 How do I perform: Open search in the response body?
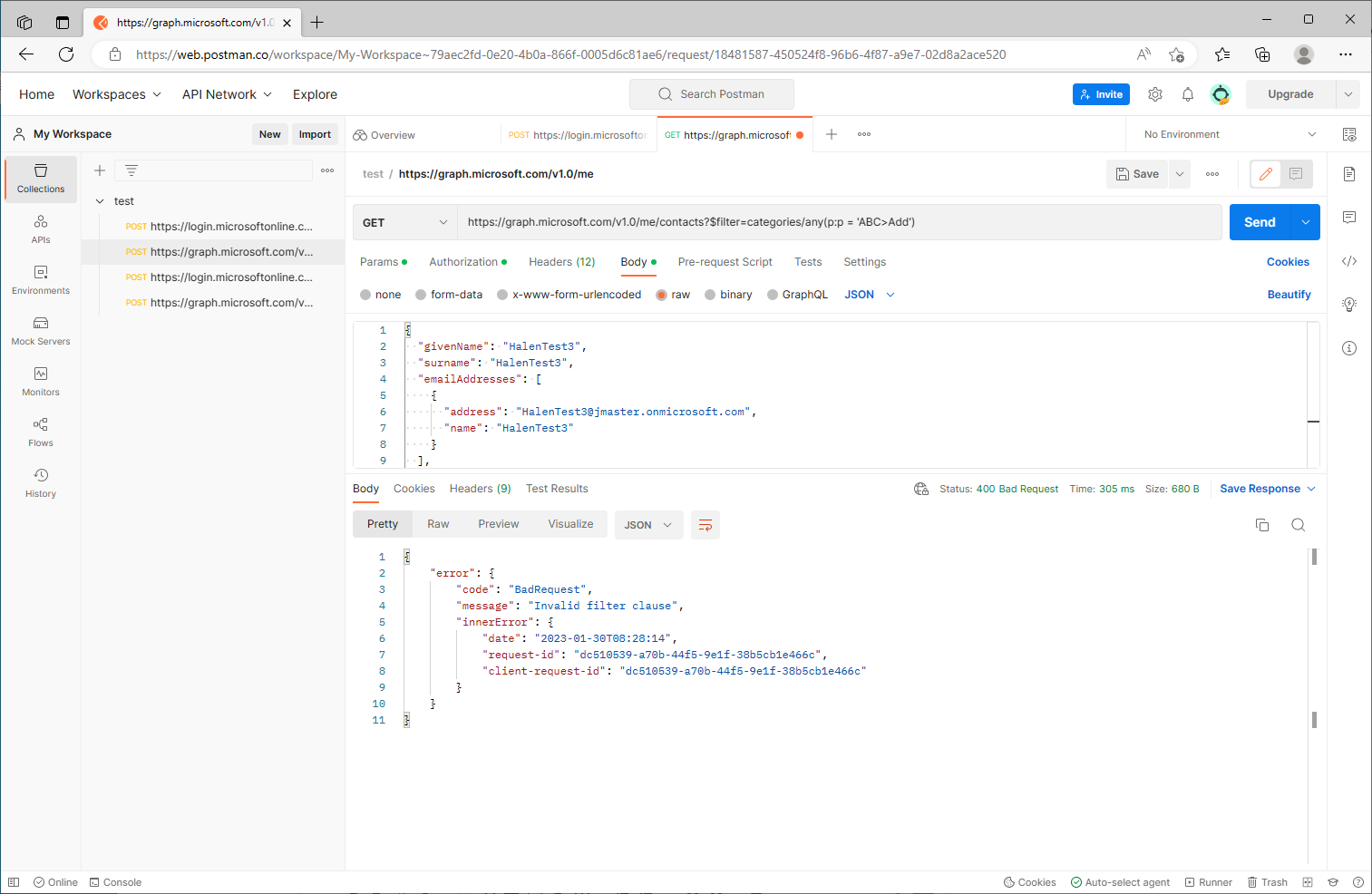tap(1298, 524)
